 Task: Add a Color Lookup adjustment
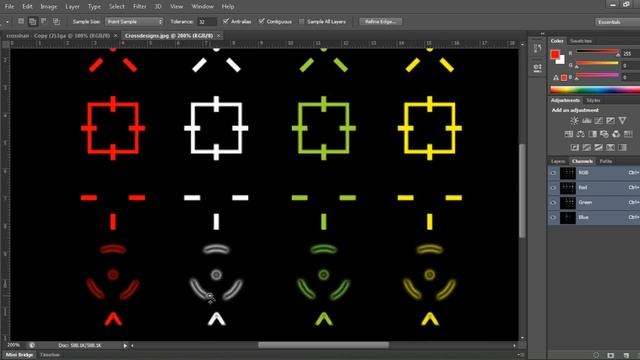pos(628,134)
